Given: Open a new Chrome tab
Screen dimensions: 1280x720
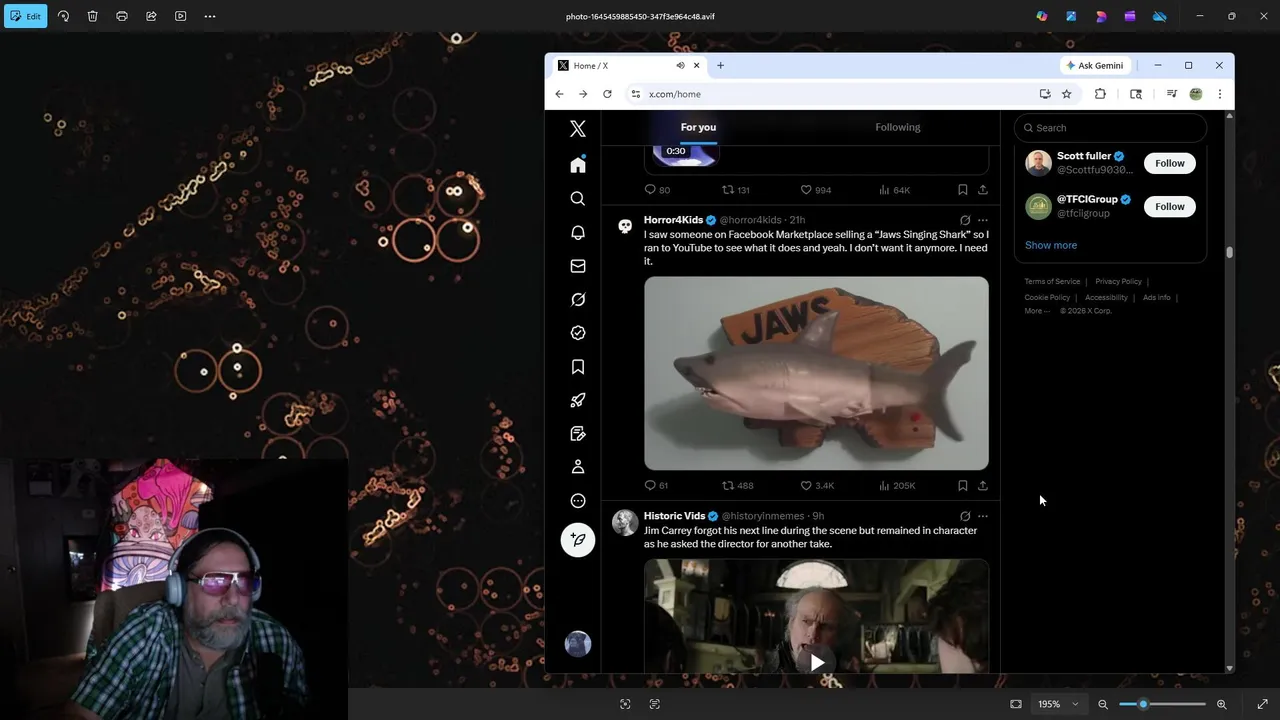Looking at the screenshot, I should tap(720, 66).
